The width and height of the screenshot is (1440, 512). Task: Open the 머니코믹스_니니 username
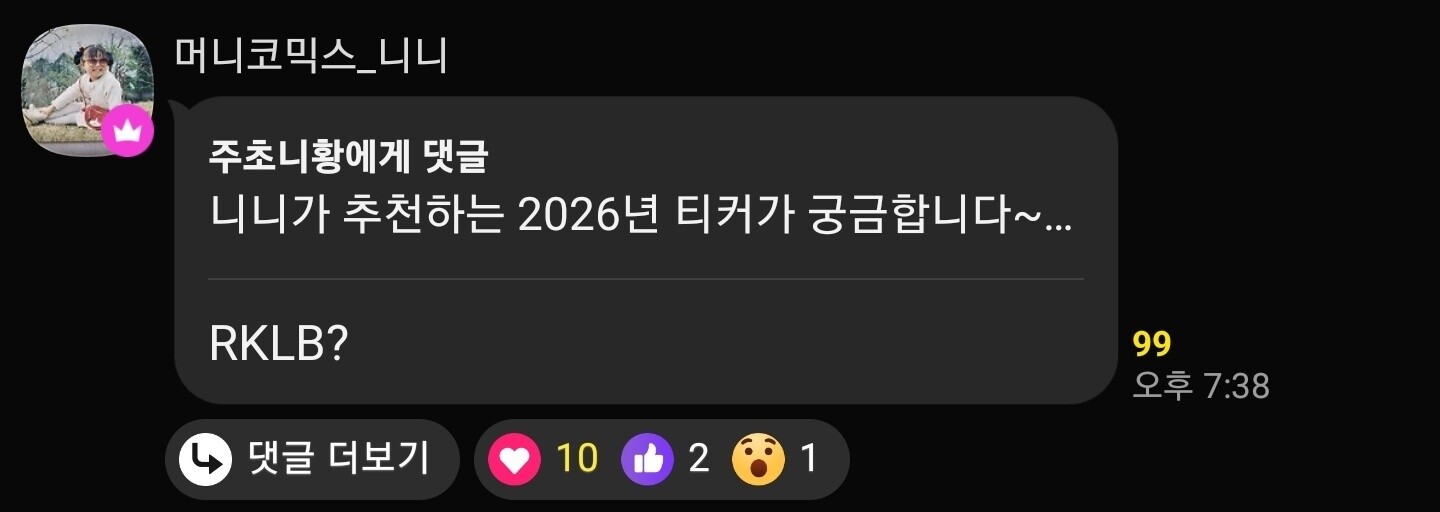(311, 56)
